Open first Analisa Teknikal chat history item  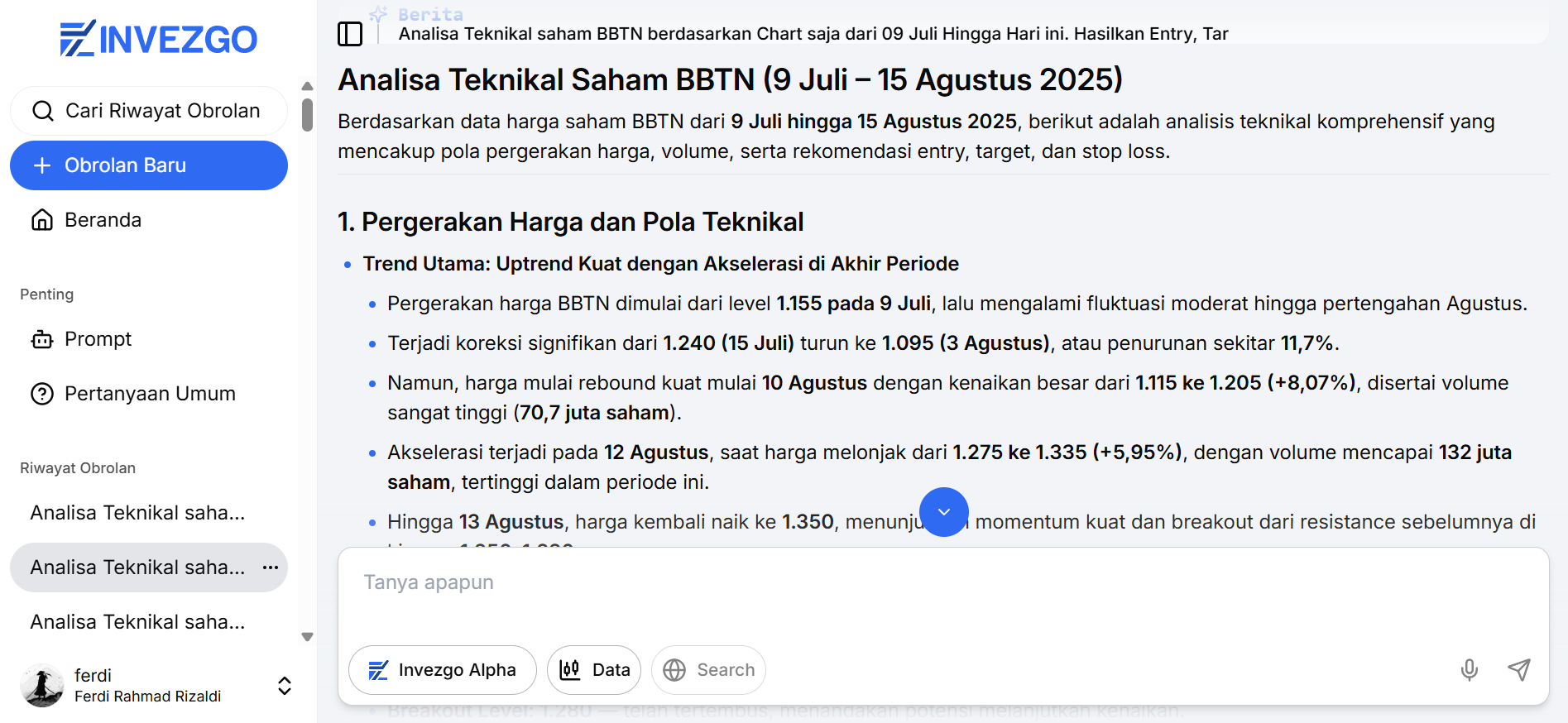[149, 513]
